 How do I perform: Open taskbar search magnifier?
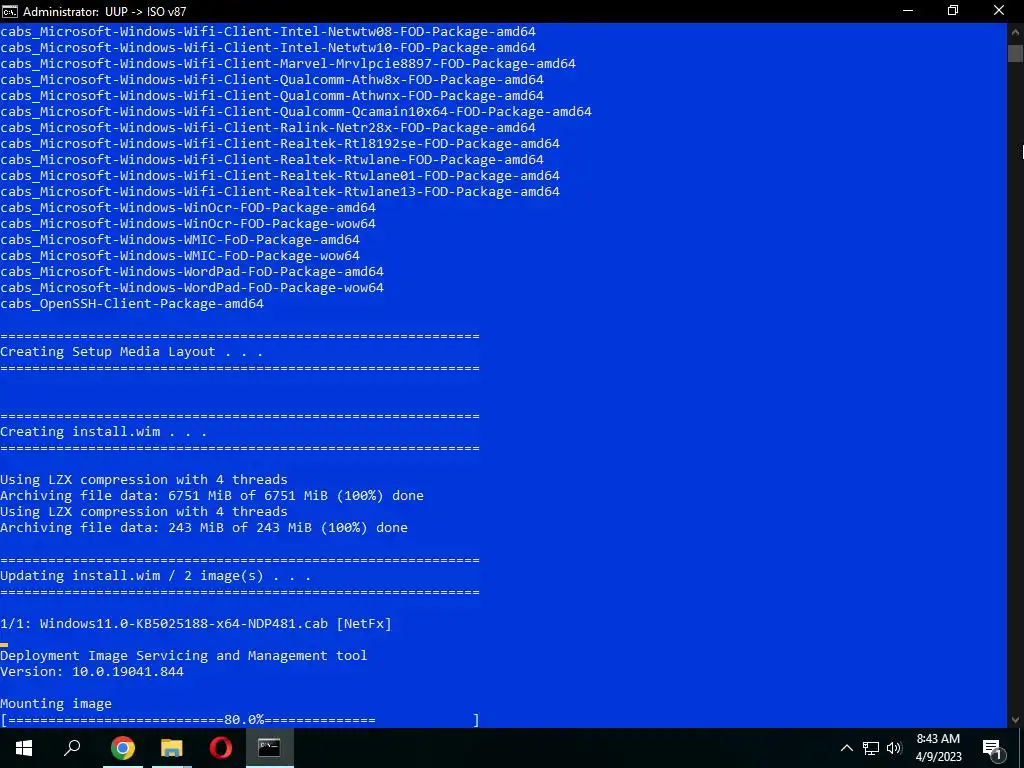[72, 748]
